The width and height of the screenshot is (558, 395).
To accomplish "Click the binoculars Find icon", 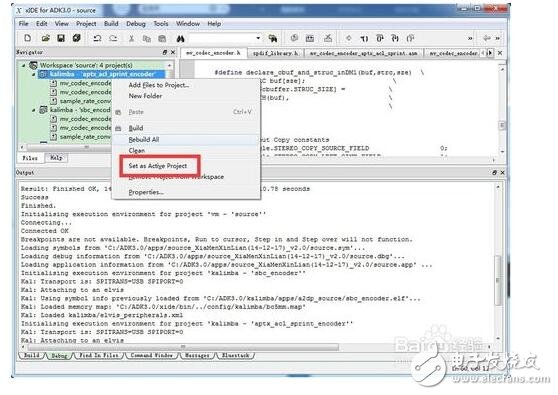I will coord(180,38).
